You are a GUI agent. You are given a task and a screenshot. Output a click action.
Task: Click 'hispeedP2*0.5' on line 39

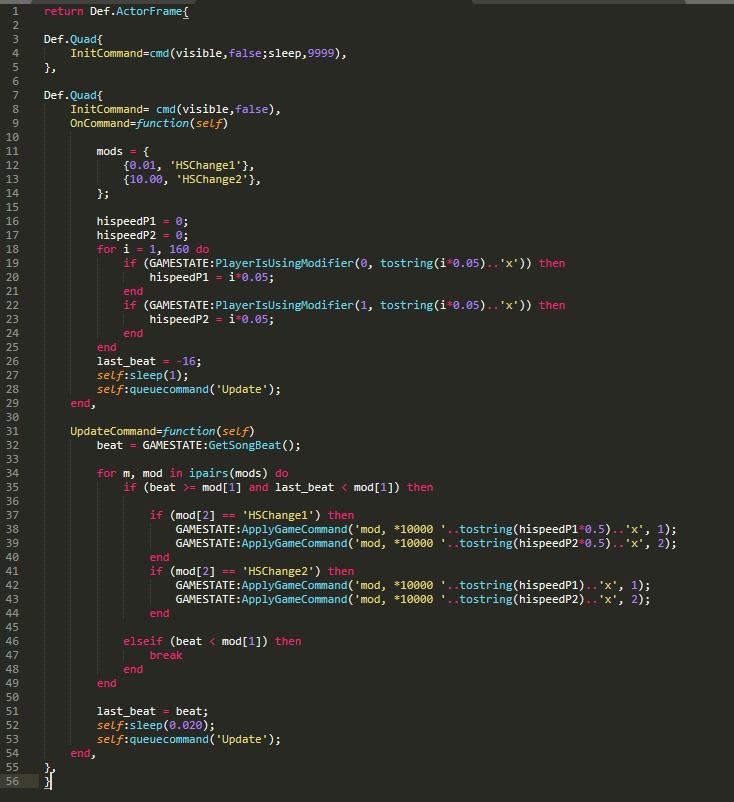(562, 543)
